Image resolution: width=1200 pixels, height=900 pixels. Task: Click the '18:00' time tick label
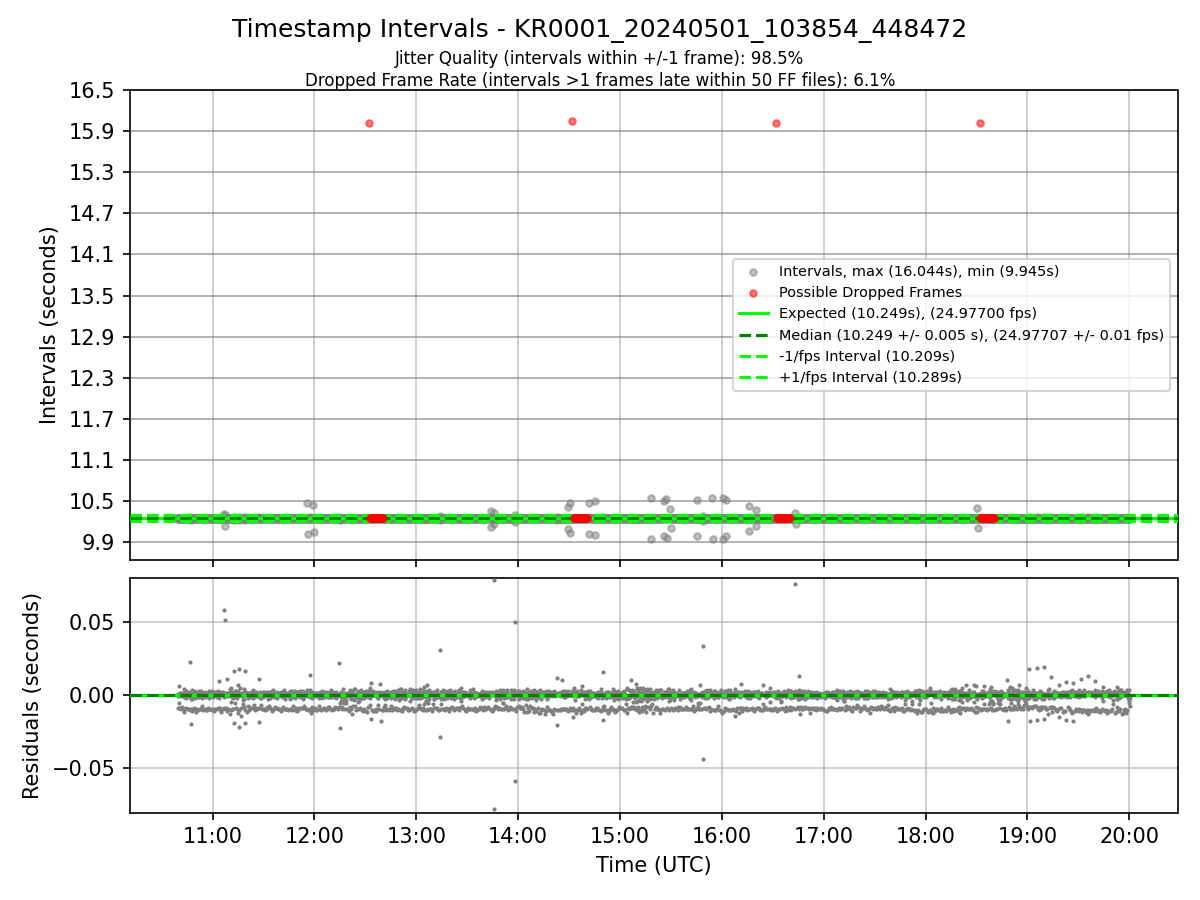click(x=926, y=834)
